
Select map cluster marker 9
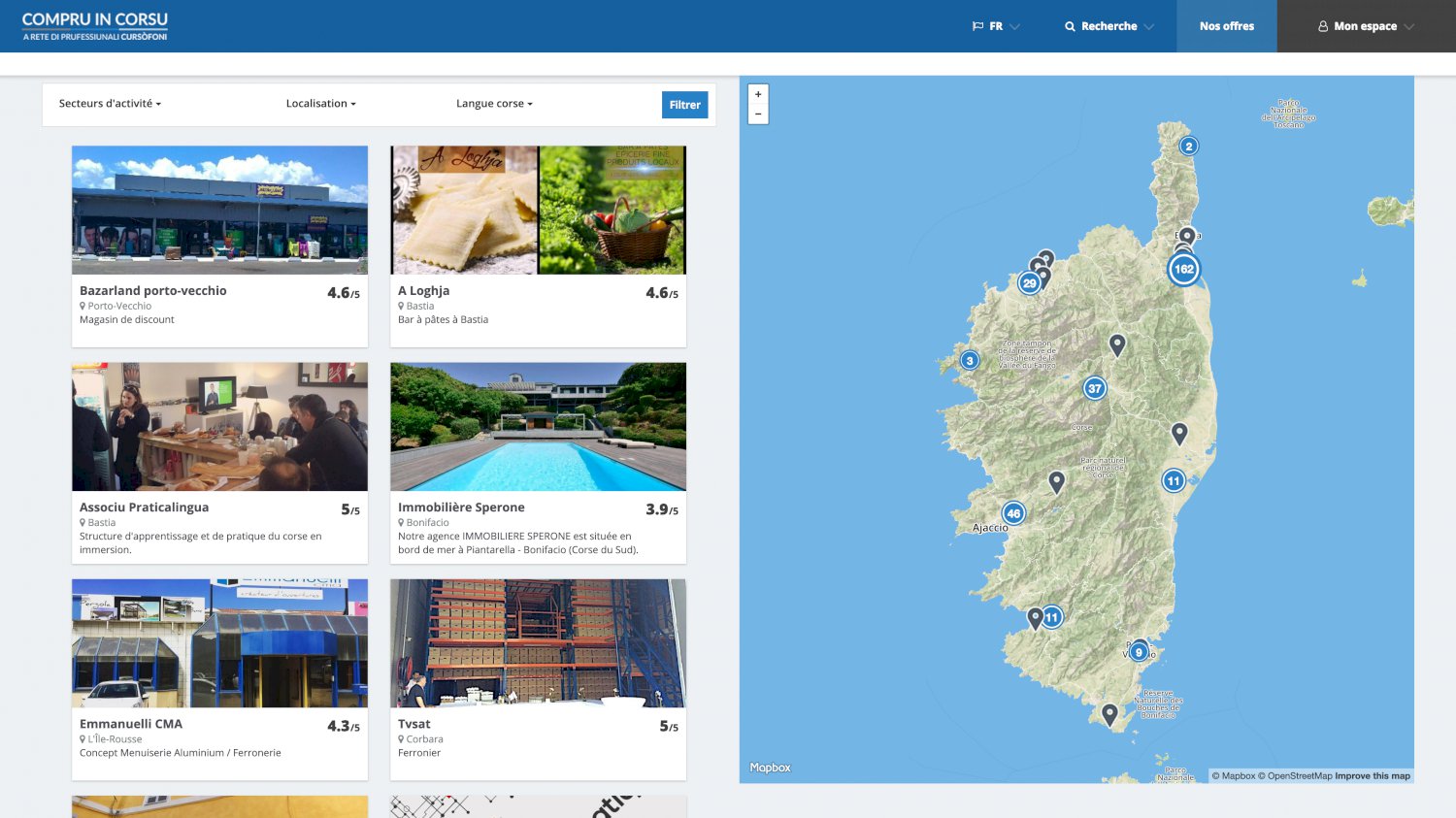tap(1139, 652)
